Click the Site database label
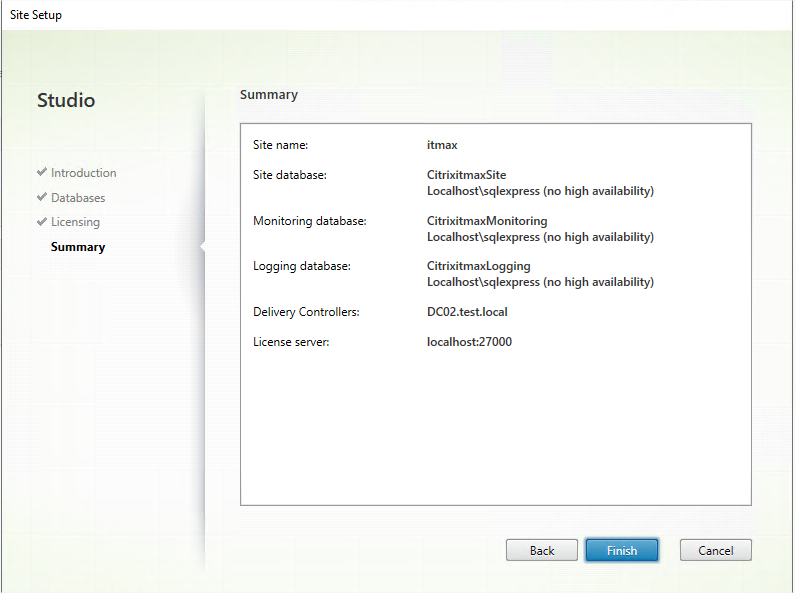The image size is (795, 593). click(x=290, y=175)
